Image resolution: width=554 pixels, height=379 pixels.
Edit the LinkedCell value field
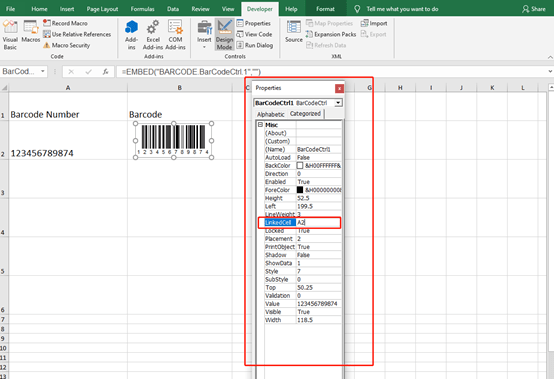tap(318, 223)
